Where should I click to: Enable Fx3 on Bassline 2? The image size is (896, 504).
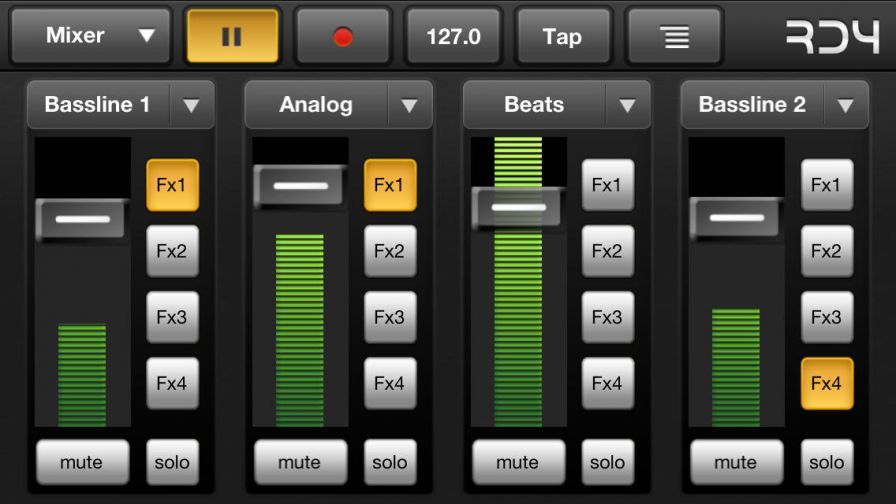(x=827, y=317)
